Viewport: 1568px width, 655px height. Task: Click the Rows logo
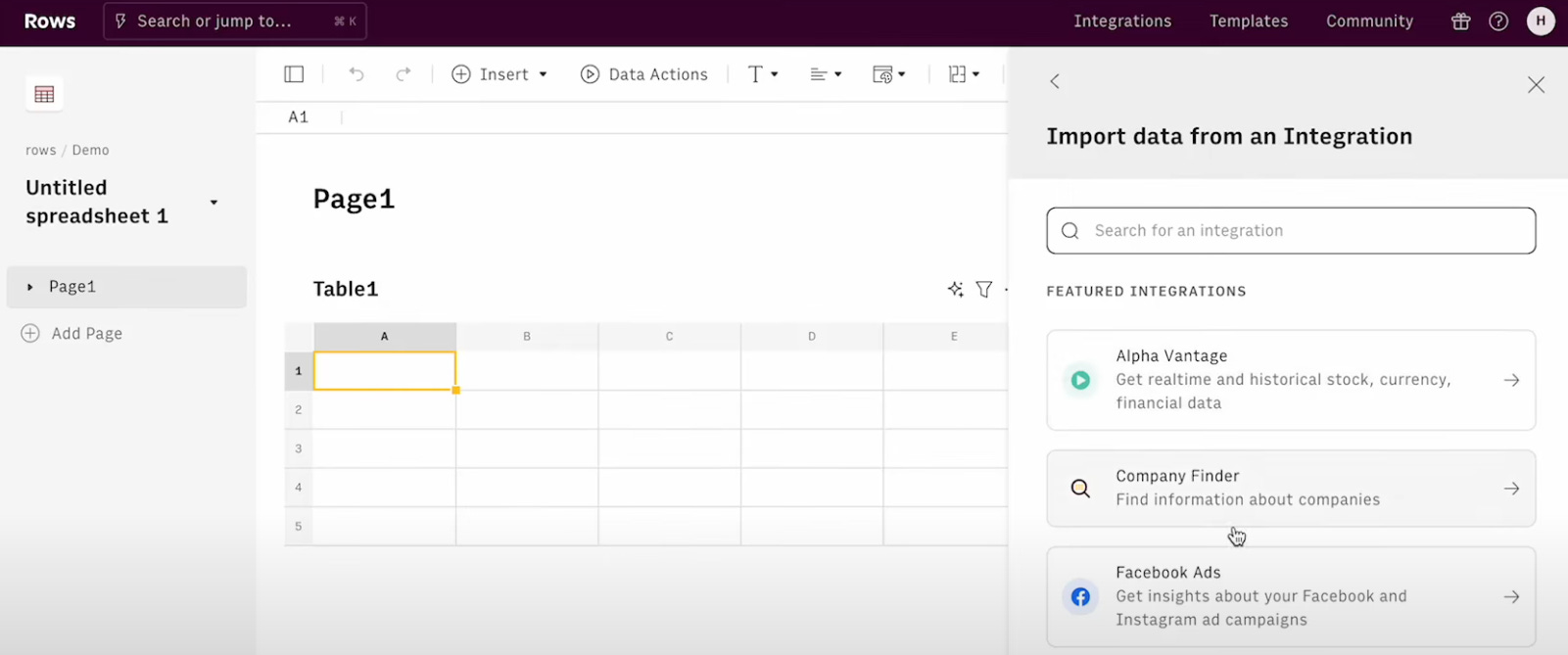(x=50, y=22)
